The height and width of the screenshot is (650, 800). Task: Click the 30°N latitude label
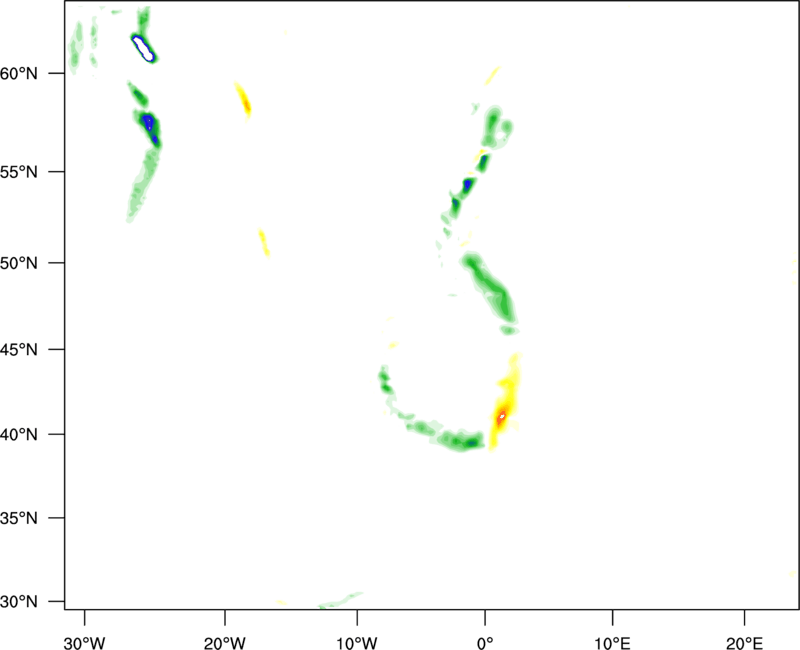pyautogui.click(x=19, y=602)
